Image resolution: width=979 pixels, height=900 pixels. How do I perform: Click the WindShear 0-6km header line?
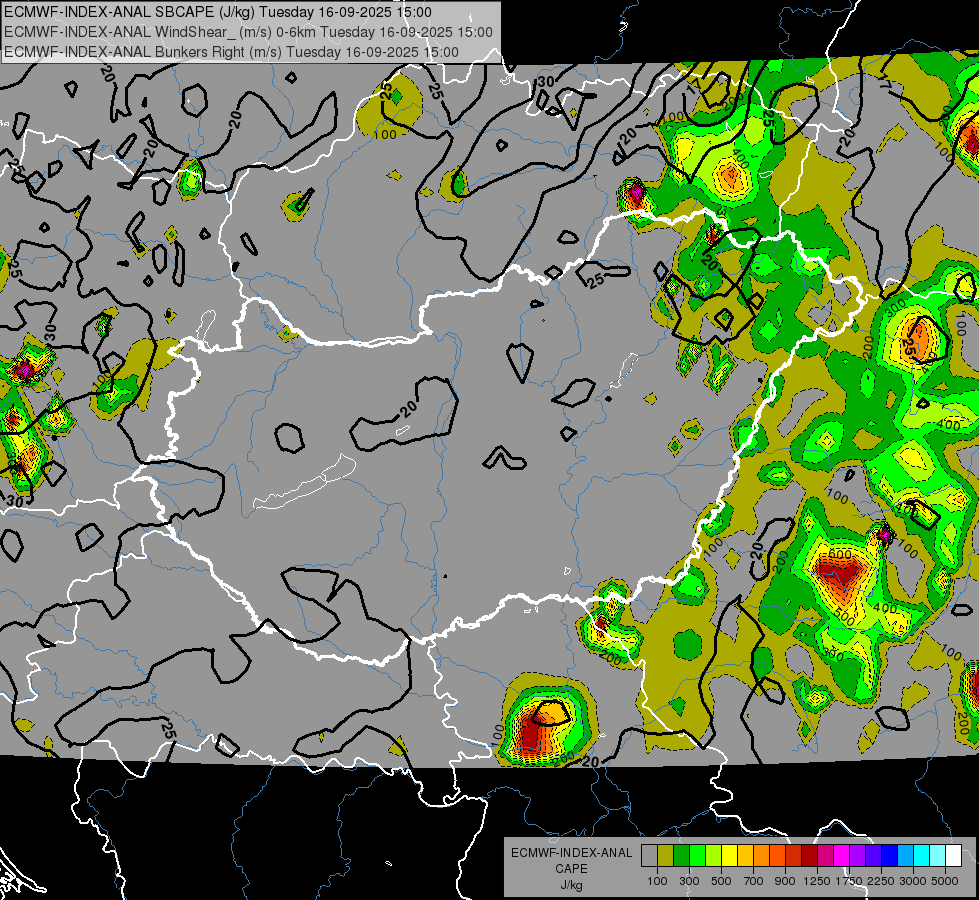coord(248,32)
